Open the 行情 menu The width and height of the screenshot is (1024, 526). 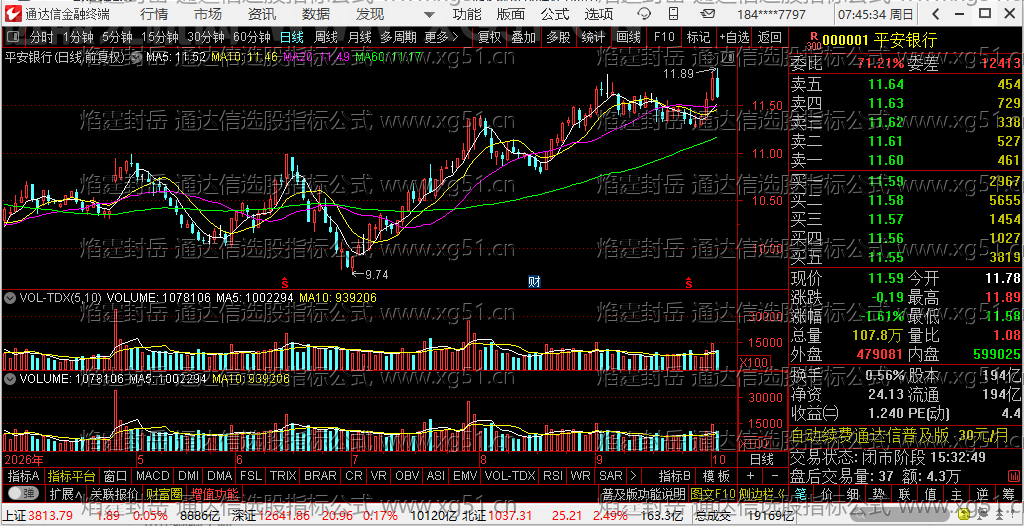click(153, 14)
